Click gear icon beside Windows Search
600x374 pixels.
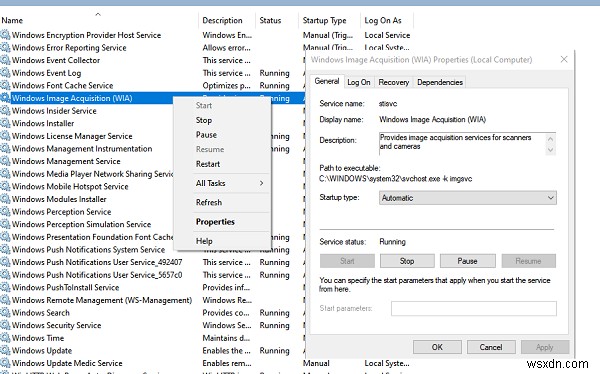point(5,313)
